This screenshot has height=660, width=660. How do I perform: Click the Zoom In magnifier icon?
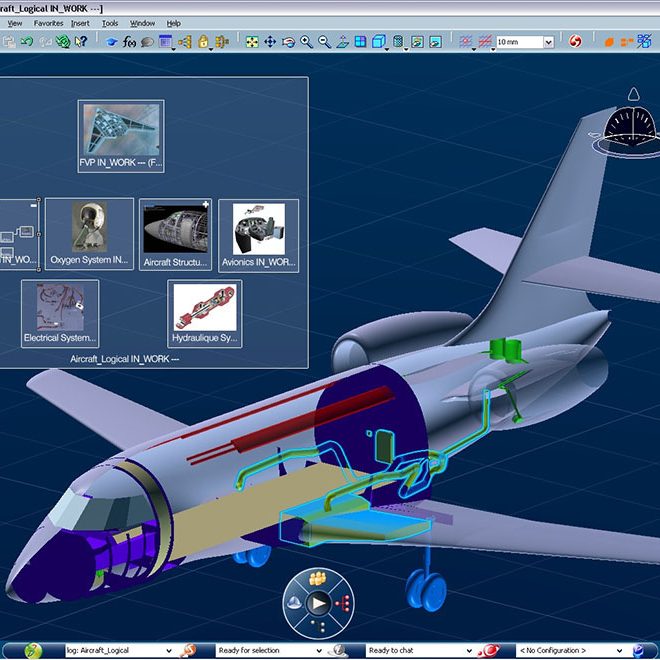click(x=306, y=42)
